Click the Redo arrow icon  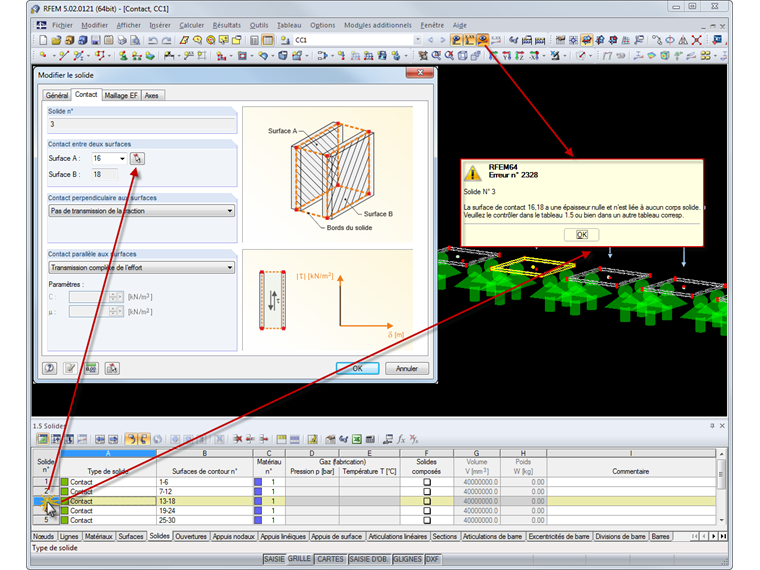click(x=166, y=40)
